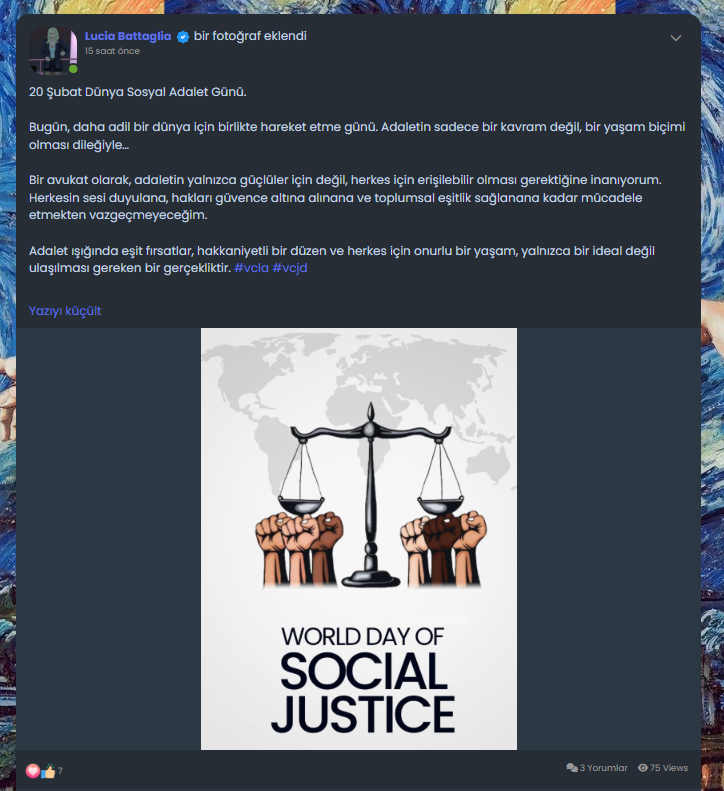Open the #vcla hashtag
724x791 pixels.
[251, 268]
